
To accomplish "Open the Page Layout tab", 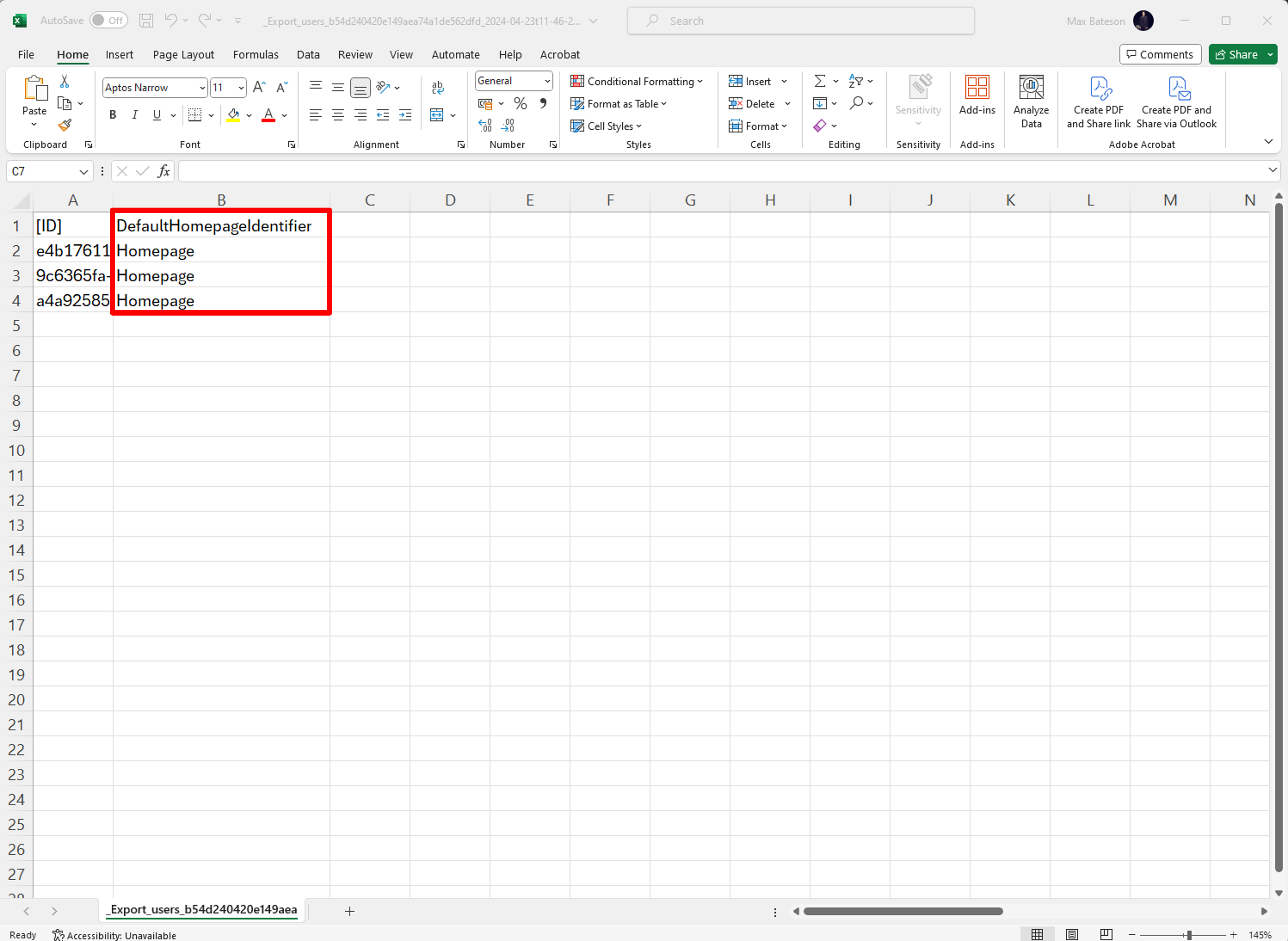I will point(183,55).
